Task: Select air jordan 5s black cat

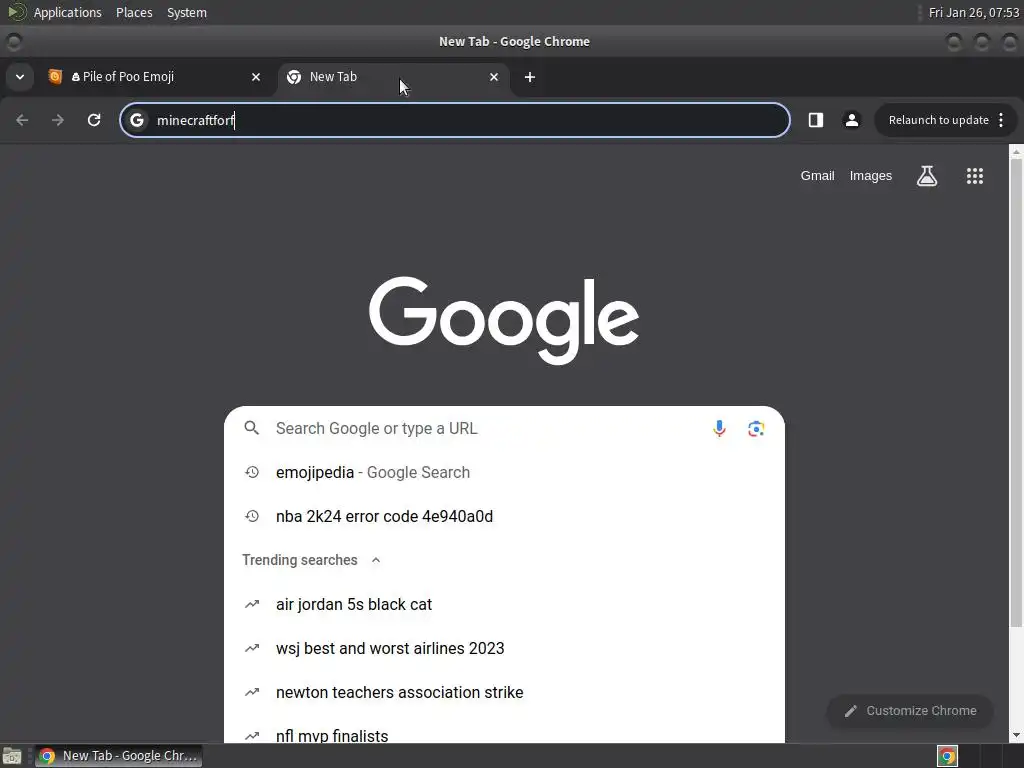Action: click(x=504, y=605)
